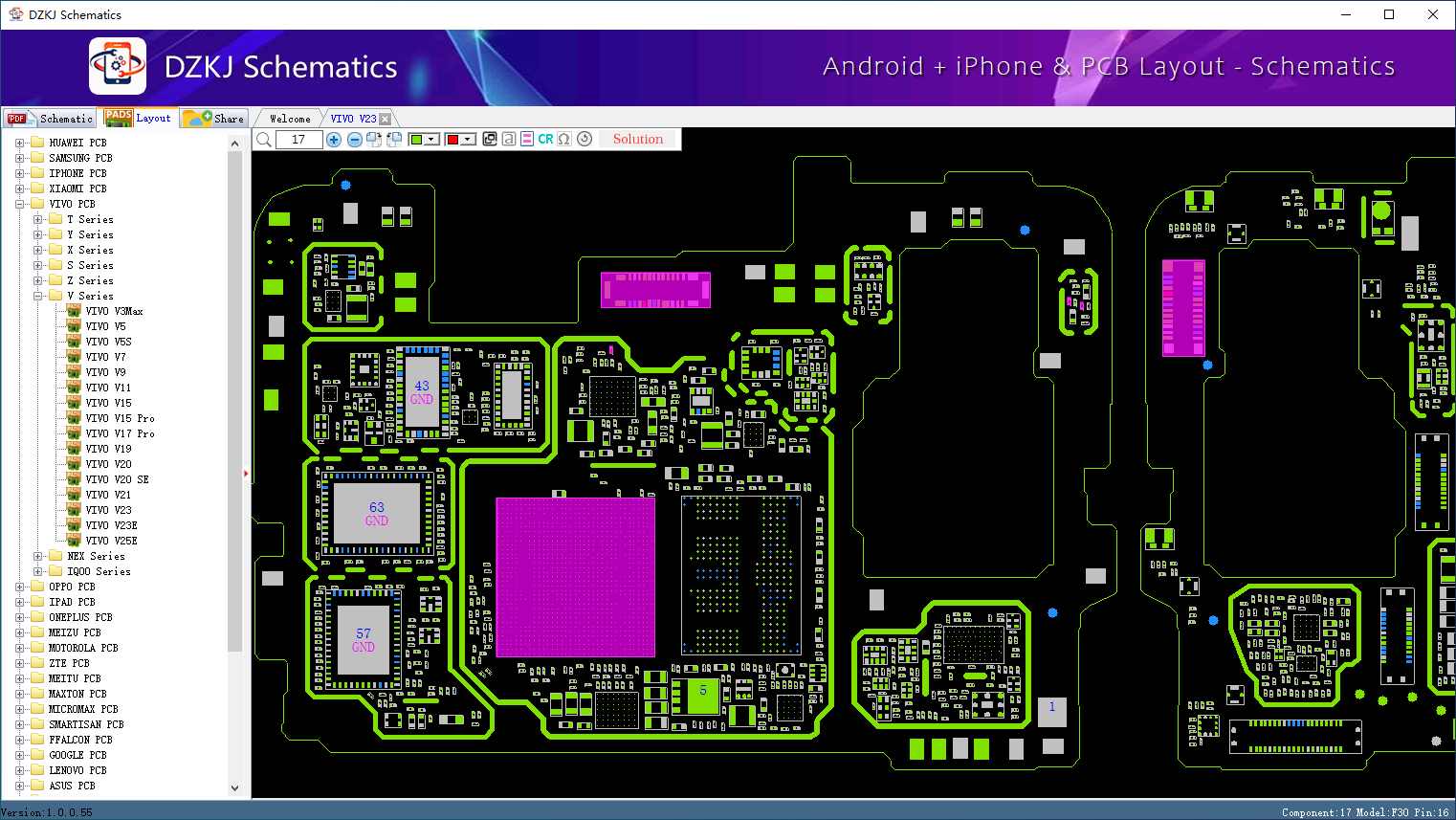Click the Solution button
The image size is (1456, 820).
click(x=638, y=139)
